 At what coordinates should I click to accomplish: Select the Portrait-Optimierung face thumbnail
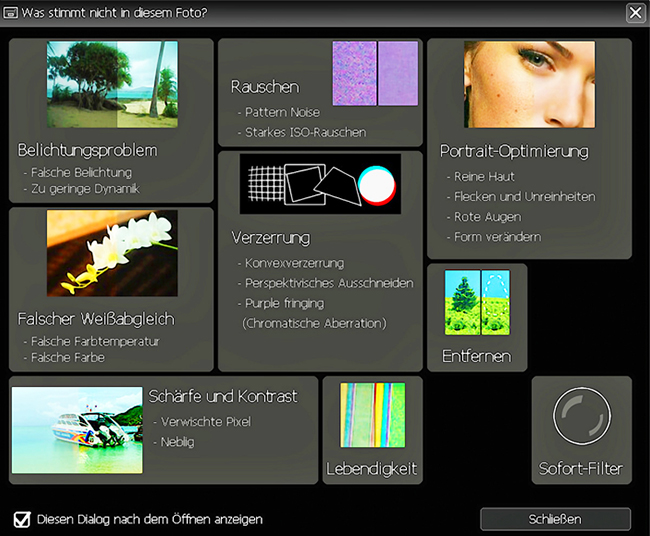tap(529, 84)
